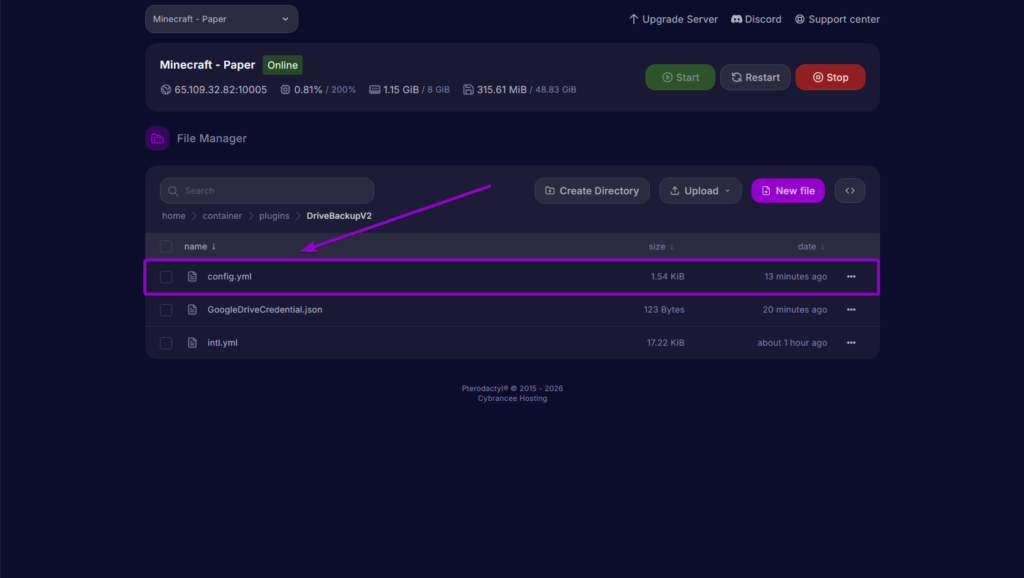Viewport: 1024px width, 578px height.
Task: Toggle the select-all checkbox in header
Action: click(166, 246)
